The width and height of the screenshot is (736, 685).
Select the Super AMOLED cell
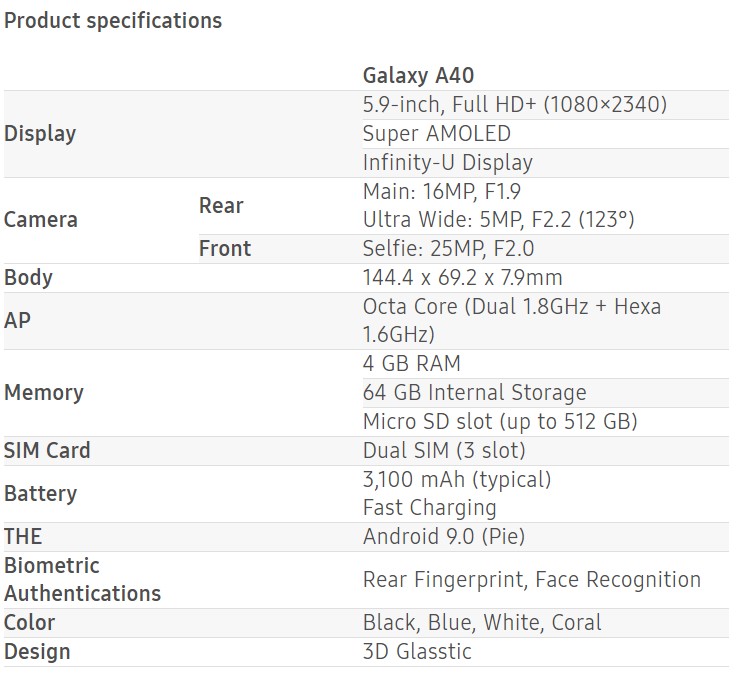[x=436, y=134]
